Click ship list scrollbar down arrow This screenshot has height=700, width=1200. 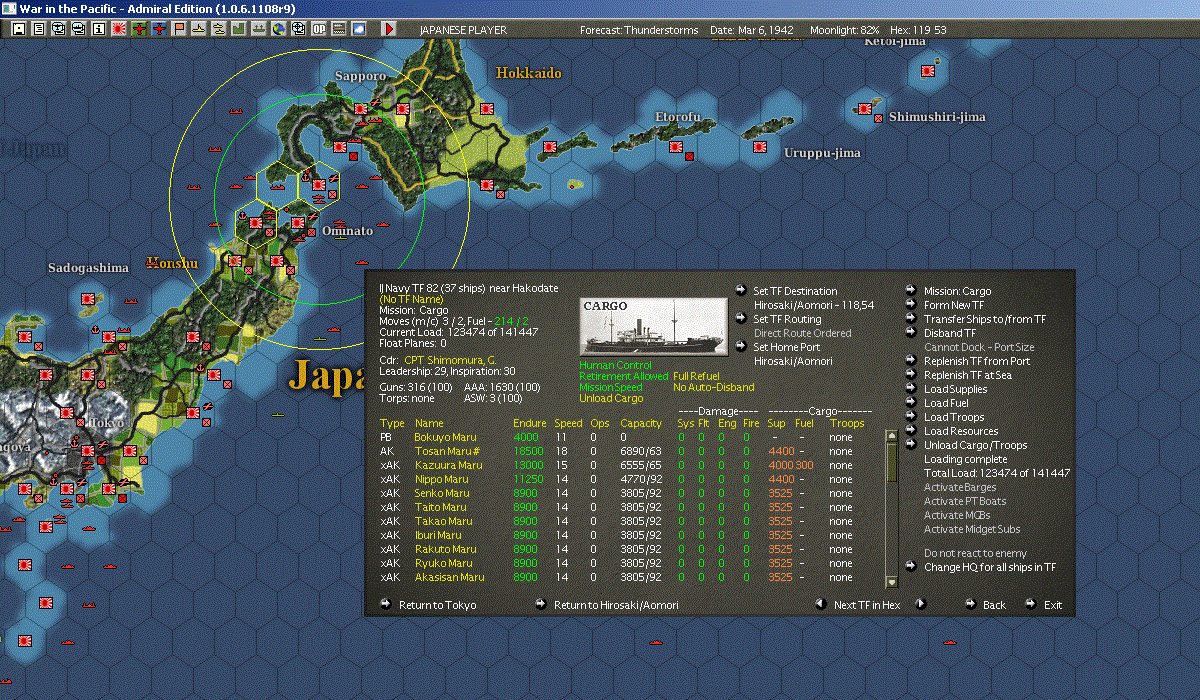pos(892,581)
